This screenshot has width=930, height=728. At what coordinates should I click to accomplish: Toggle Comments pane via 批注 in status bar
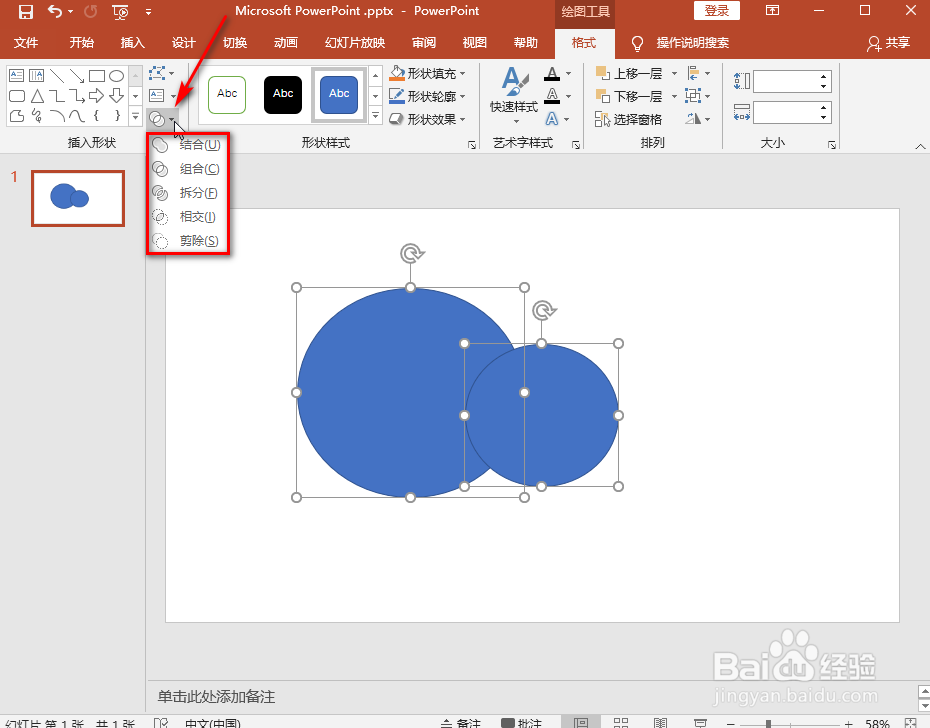click(x=521, y=723)
